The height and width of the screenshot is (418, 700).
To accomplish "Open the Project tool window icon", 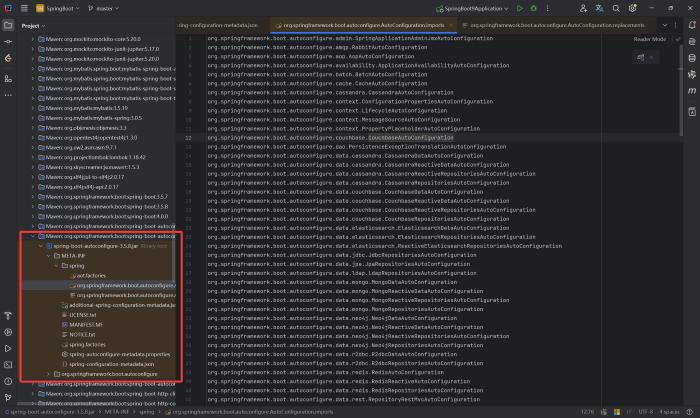I will (x=8, y=25).
